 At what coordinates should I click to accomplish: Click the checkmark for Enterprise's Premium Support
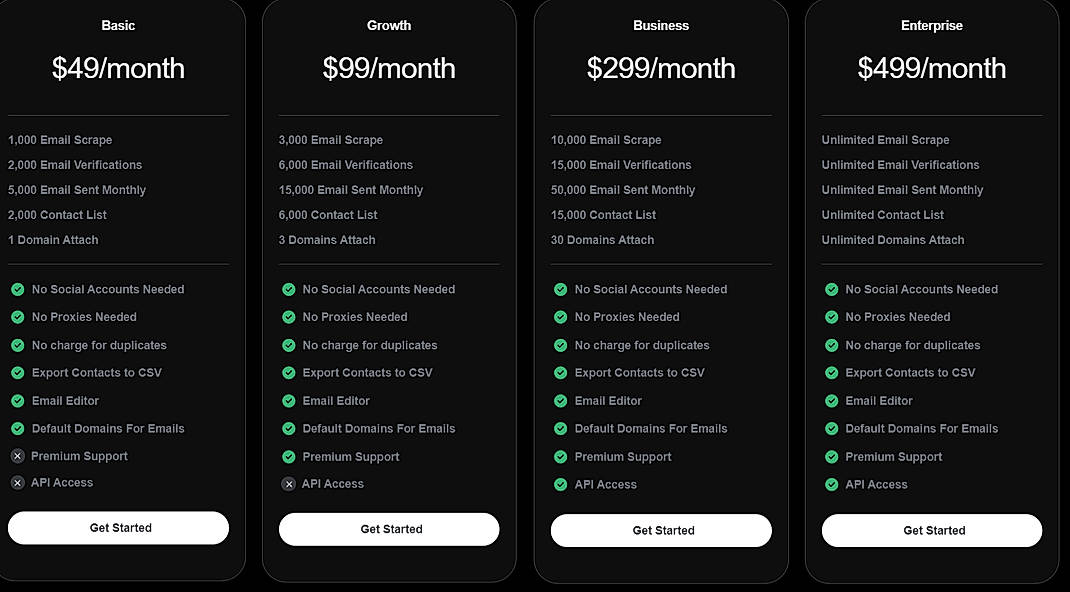pyautogui.click(x=831, y=456)
